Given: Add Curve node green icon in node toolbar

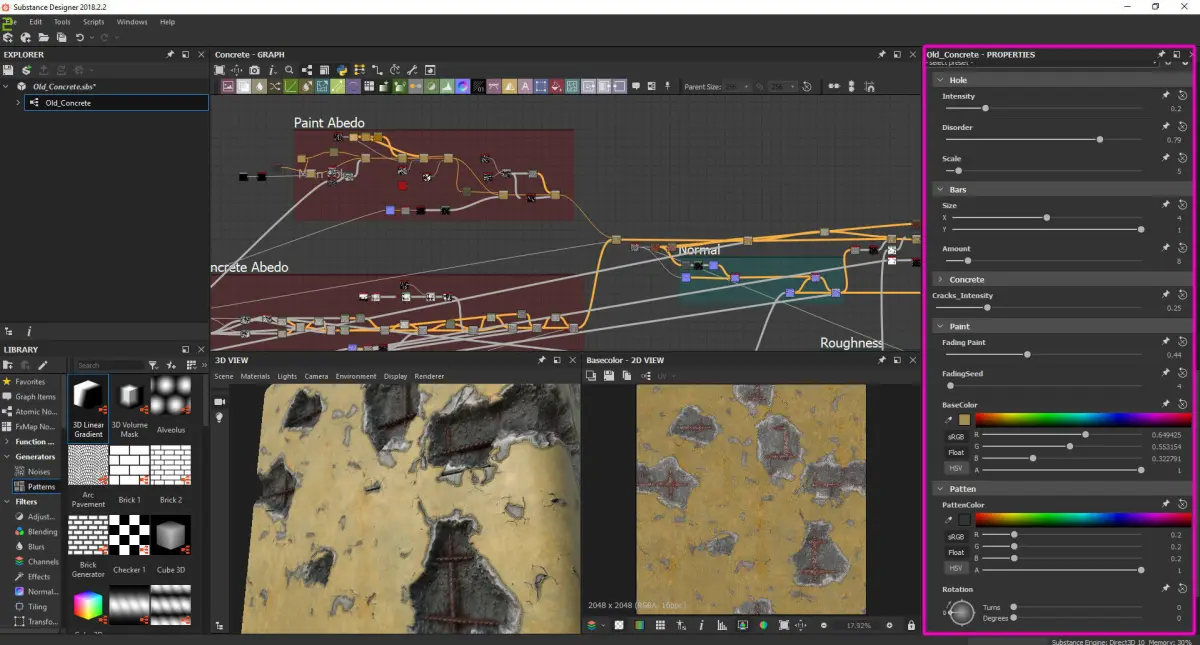Looking at the screenshot, I should coord(292,87).
